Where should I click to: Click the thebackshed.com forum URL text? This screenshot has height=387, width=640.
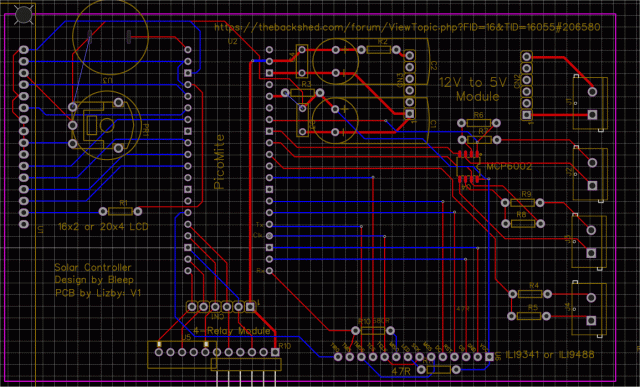click(x=407, y=27)
